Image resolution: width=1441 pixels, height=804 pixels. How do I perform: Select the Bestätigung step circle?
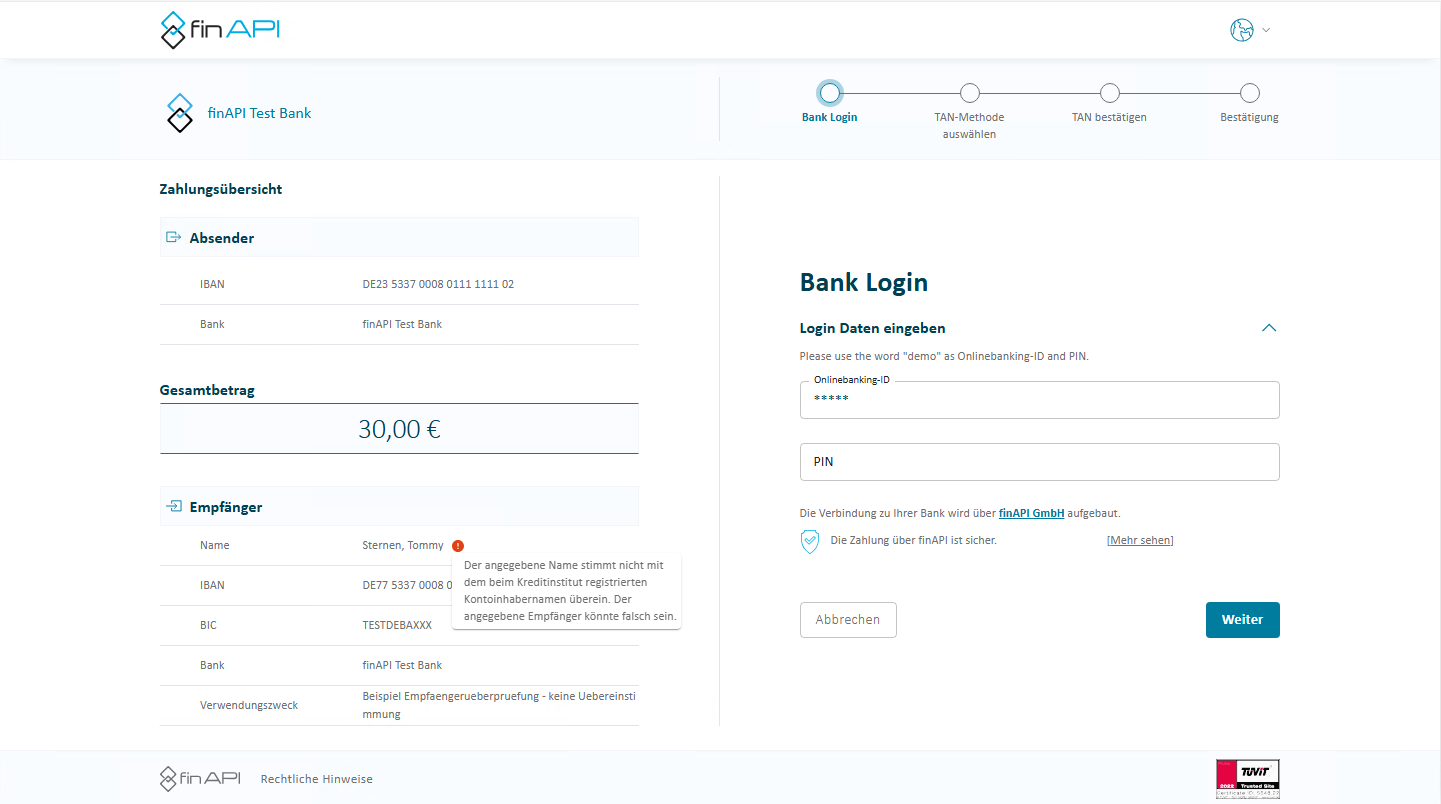click(1249, 93)
